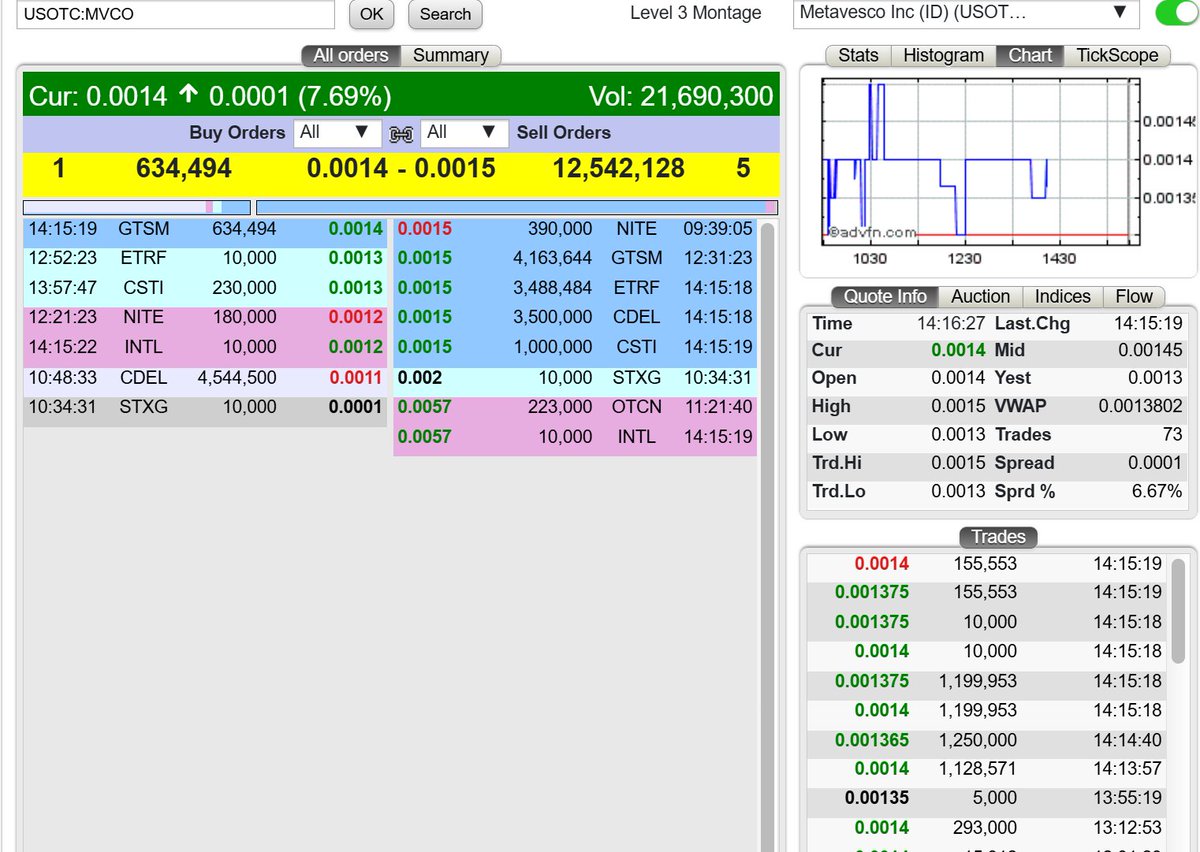Click the buy orders depth bar
Viewport: 1200px width, 852px height.
[x=137, y=207]
